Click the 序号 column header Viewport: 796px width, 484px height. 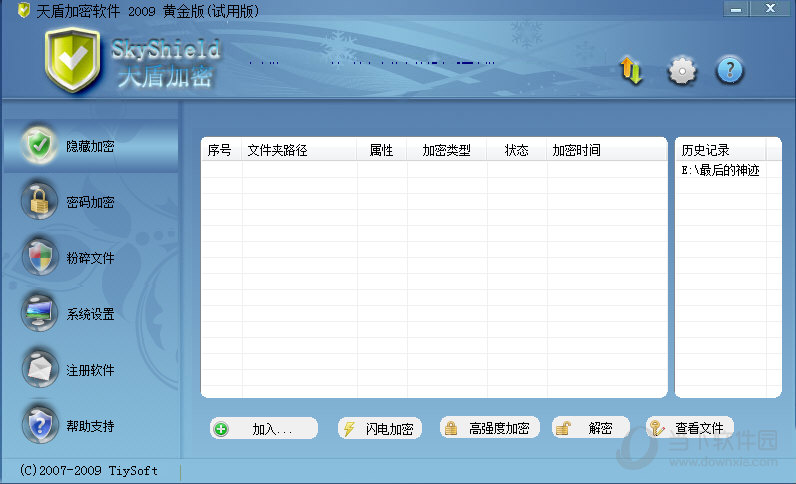[x=221, y=150]
